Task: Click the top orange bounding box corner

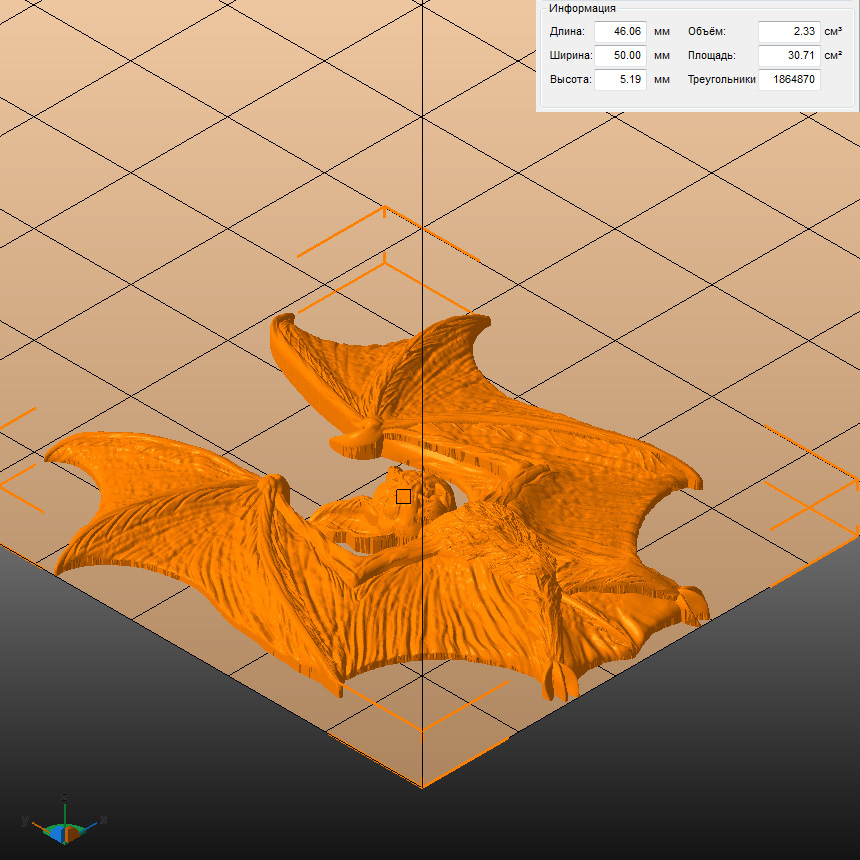Action: [x=385, y=210]
